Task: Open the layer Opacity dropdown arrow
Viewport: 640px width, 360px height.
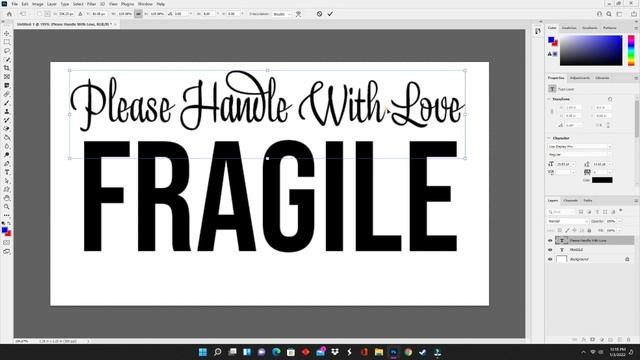Action: click(x=619, y=221)
